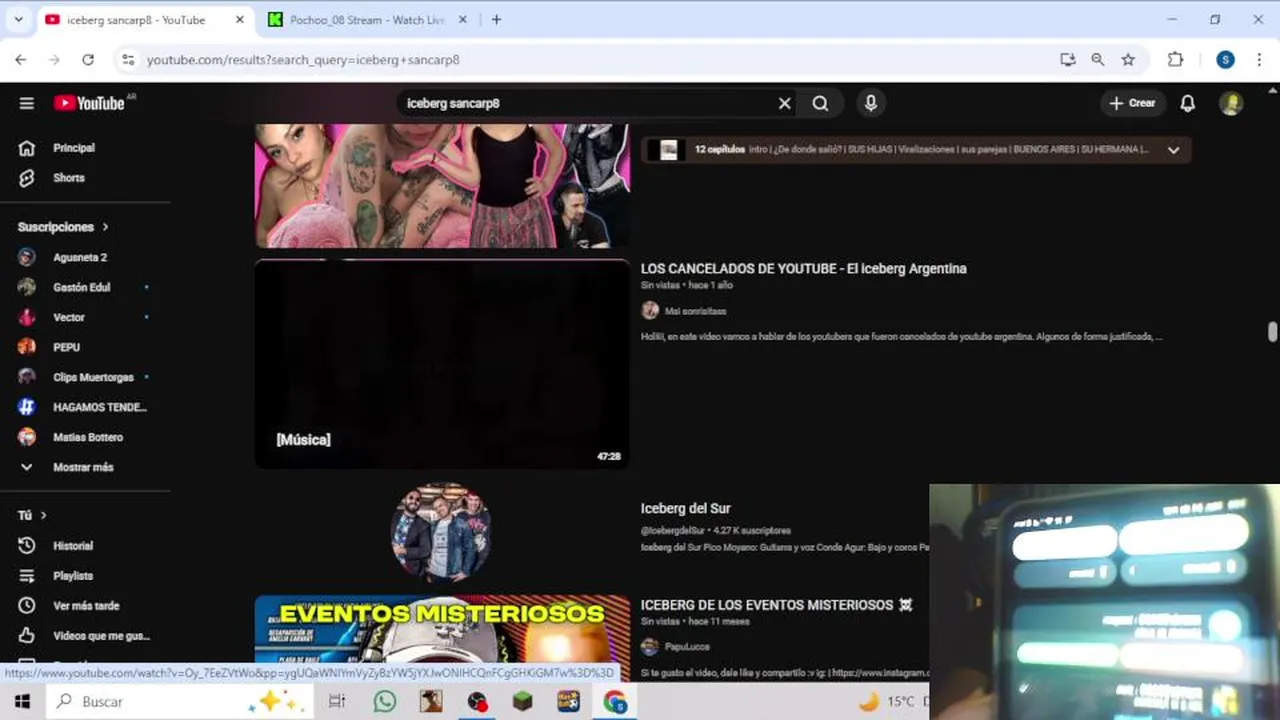
Task: Bookmark this page with the star
Action: pyautogui.click(x=1128, y=60)
